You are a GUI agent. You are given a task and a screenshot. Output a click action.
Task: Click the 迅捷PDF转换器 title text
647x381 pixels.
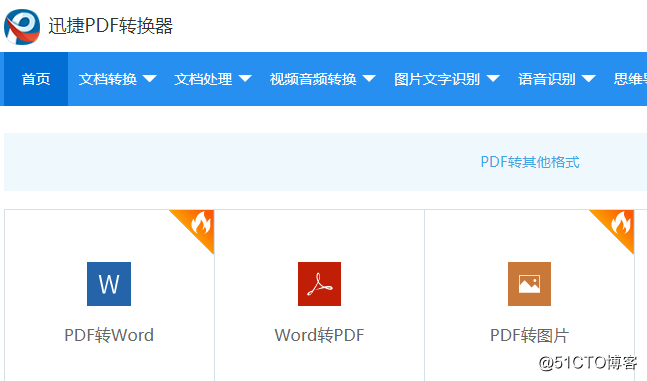111,26
